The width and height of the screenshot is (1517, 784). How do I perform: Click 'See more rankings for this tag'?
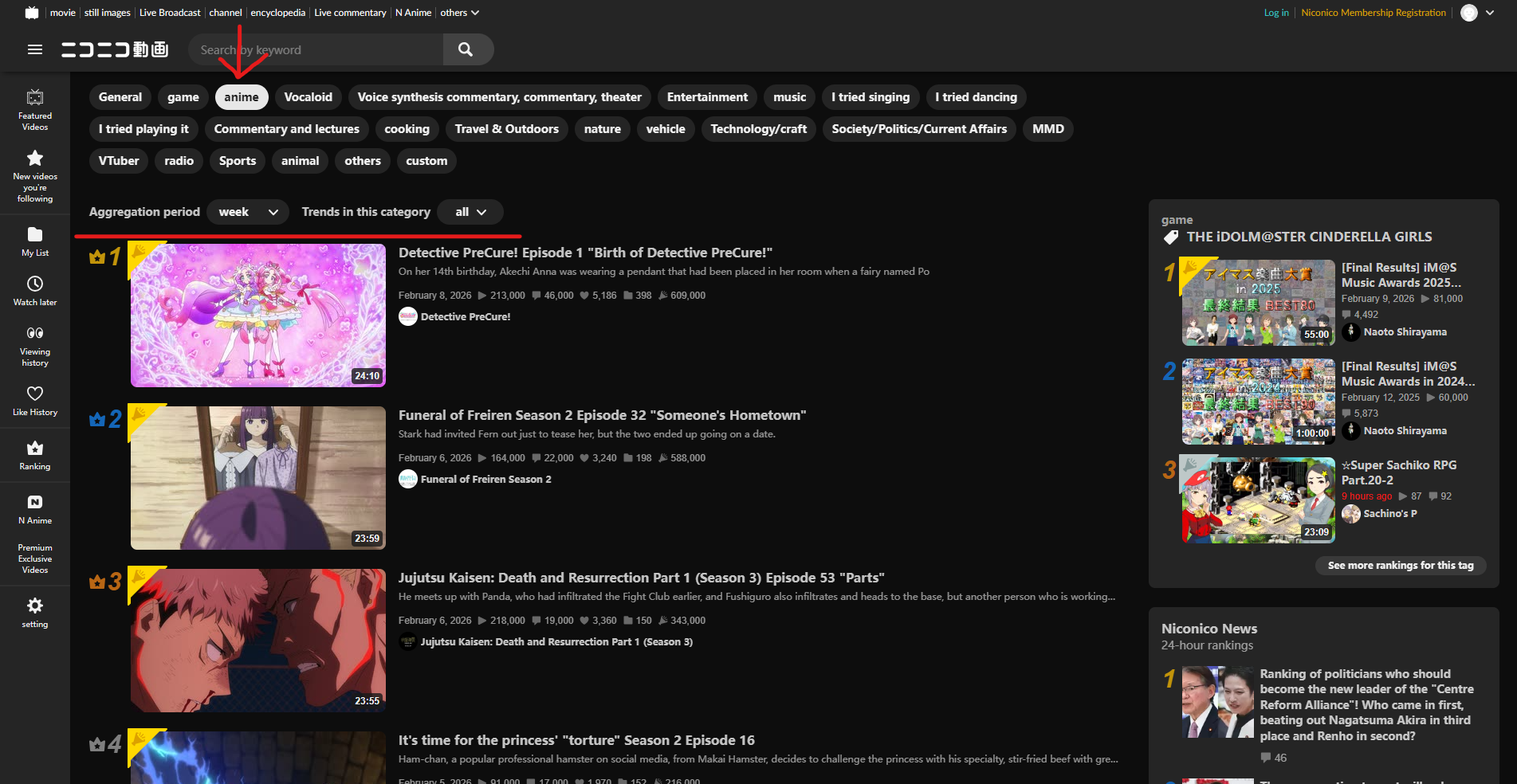coord(1401,566)
